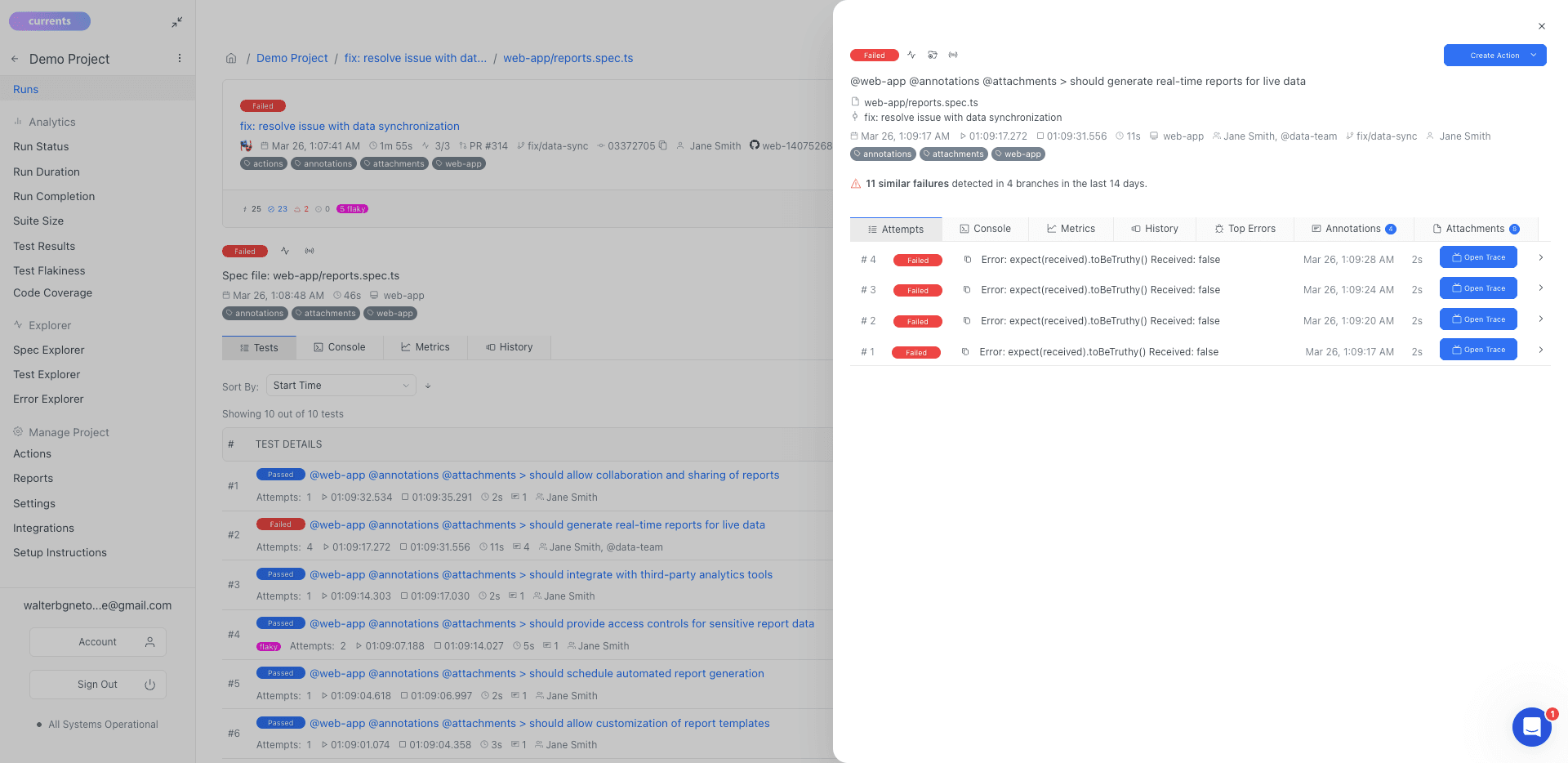The height and width of the screenshot is (763, 1568).
Task: Copy the error text of attempt #2
Action: coord(968,321)
